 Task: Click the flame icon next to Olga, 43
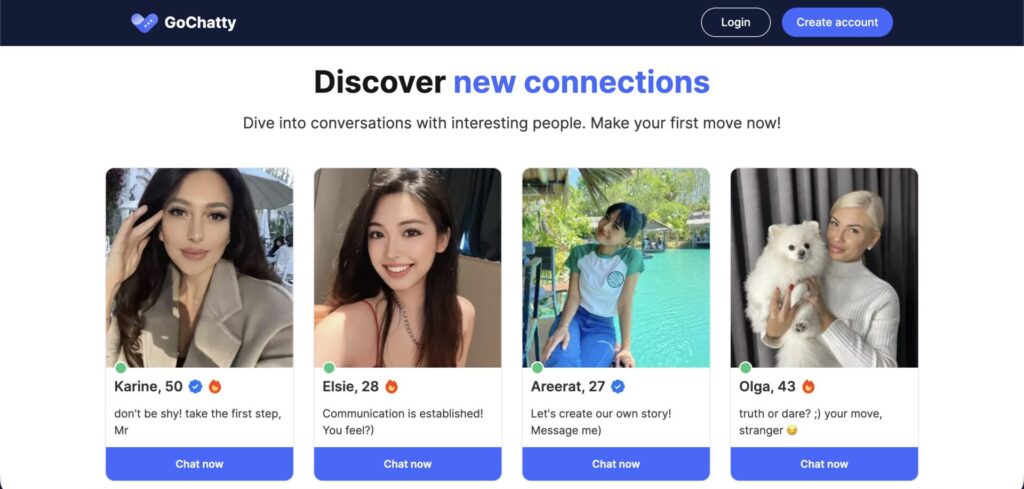point(808,386)
